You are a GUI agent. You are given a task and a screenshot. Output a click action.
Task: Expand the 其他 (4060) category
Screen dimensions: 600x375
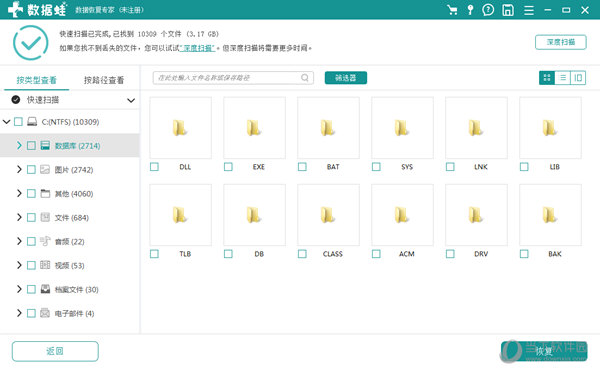[x=19, y=193]
